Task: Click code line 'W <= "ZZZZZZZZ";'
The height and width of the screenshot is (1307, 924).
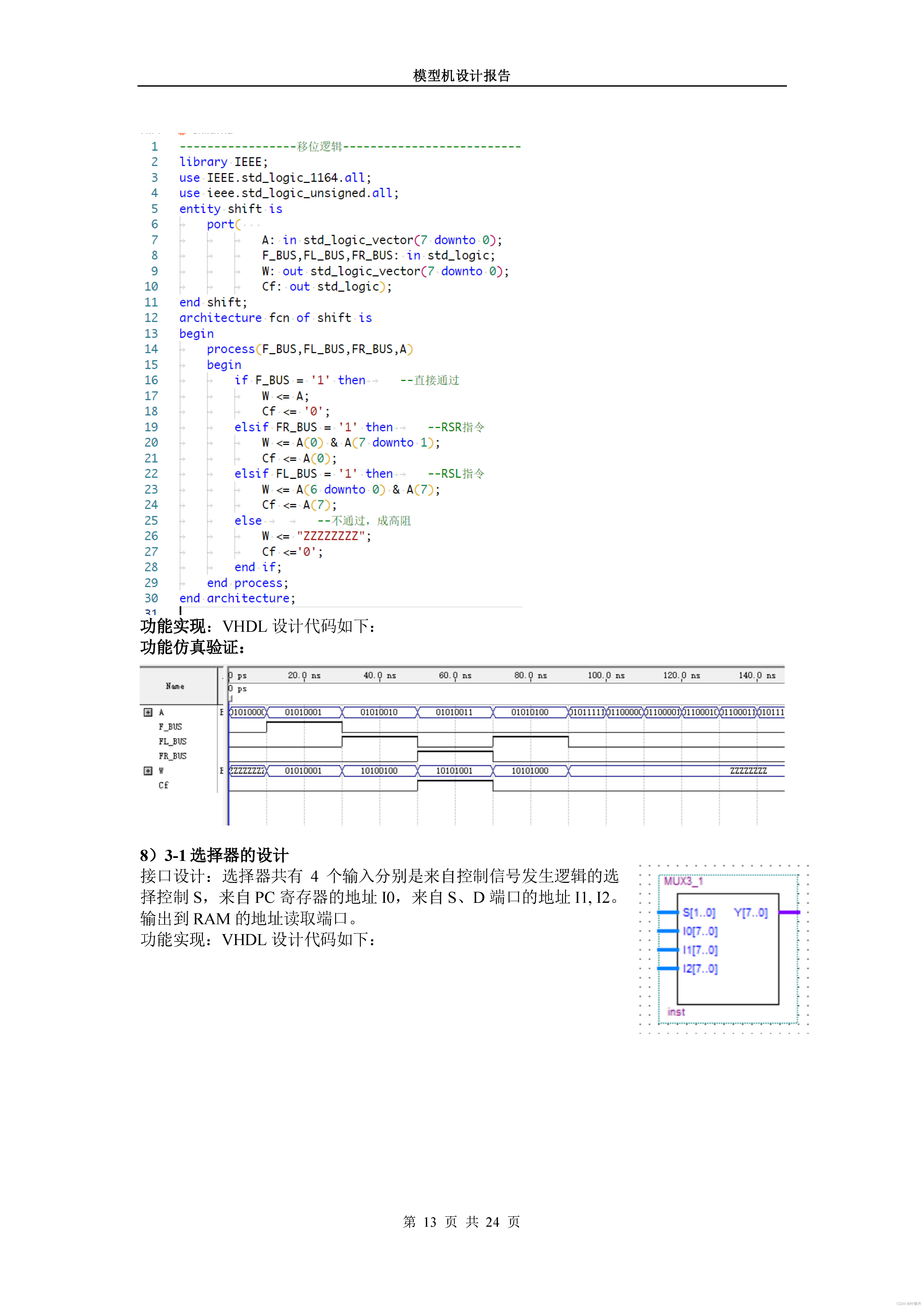Action: (317, 536)
